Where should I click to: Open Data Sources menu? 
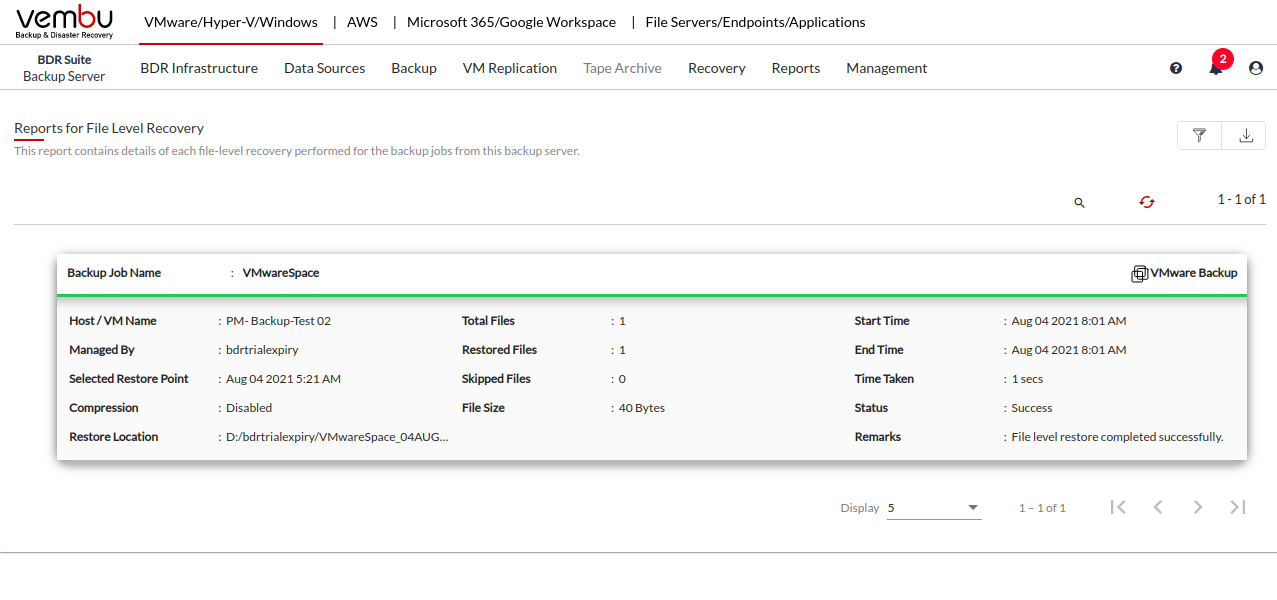pos(324,68)
